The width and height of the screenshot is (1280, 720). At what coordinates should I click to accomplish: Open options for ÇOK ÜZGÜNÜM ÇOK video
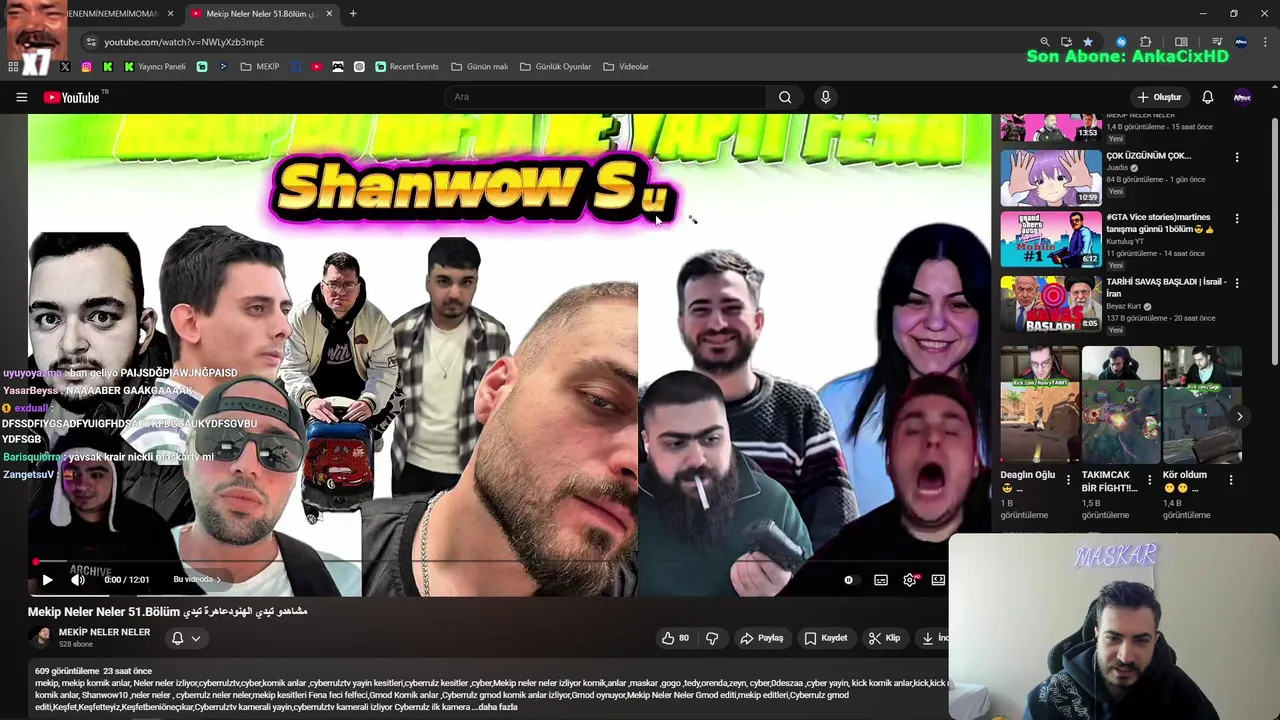click(1237, 158)
